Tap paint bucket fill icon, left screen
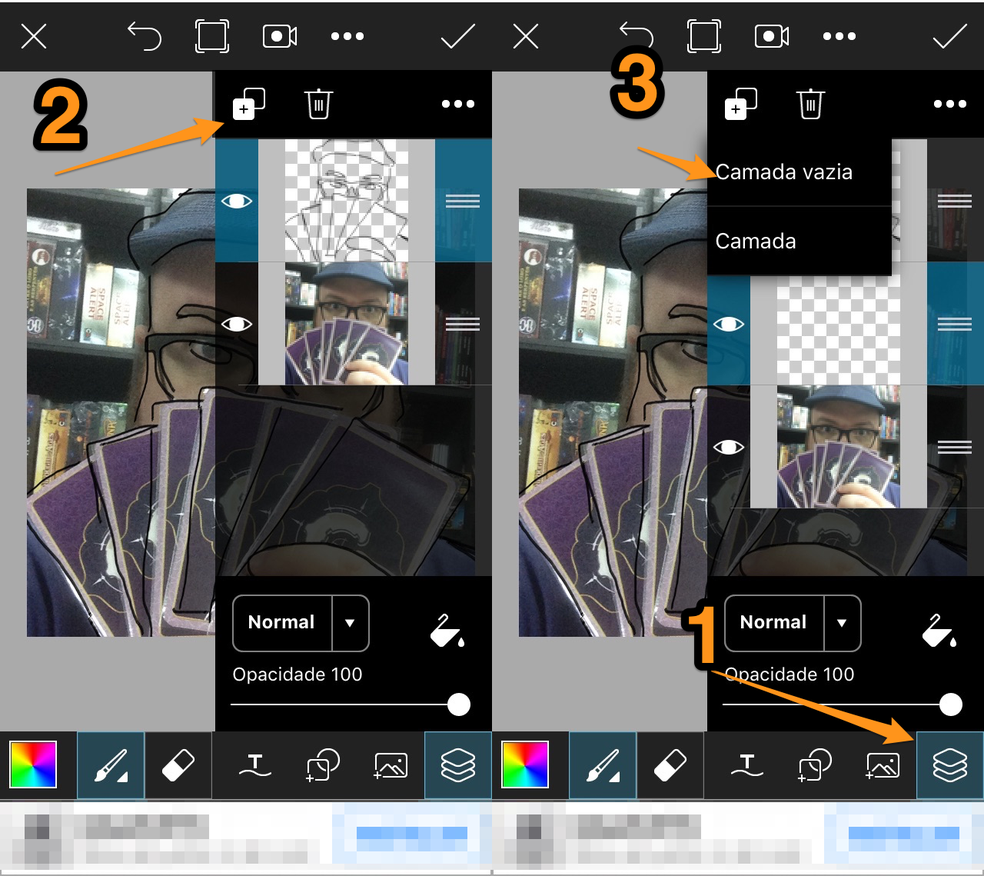Viewport: 984px width, 876px height. point(447,631)
